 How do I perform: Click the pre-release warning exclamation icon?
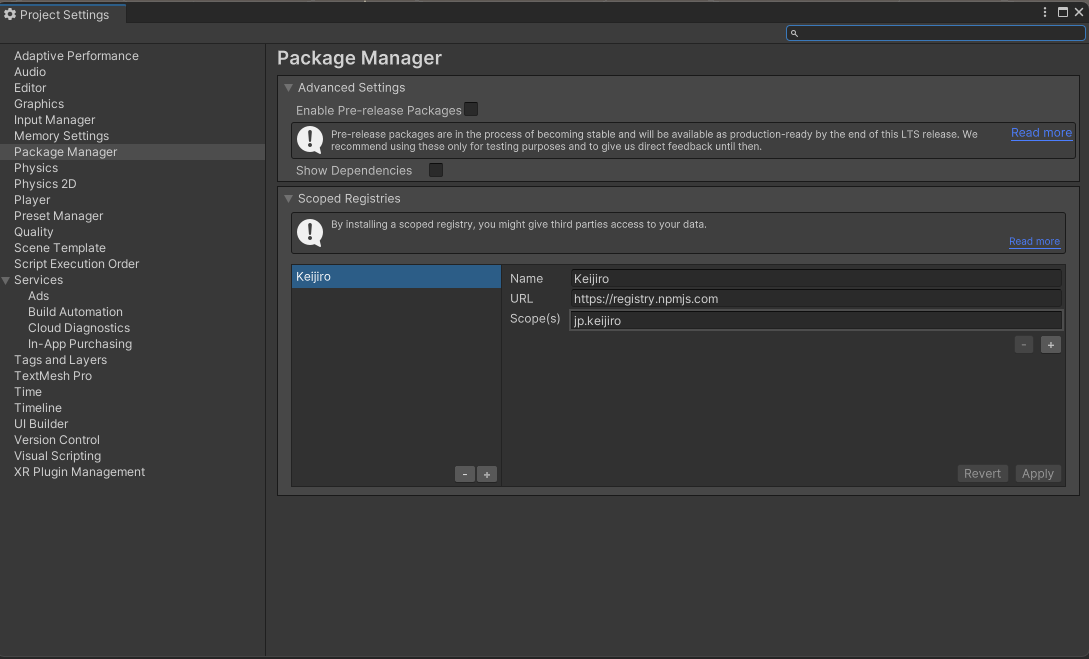click(310, 140)
